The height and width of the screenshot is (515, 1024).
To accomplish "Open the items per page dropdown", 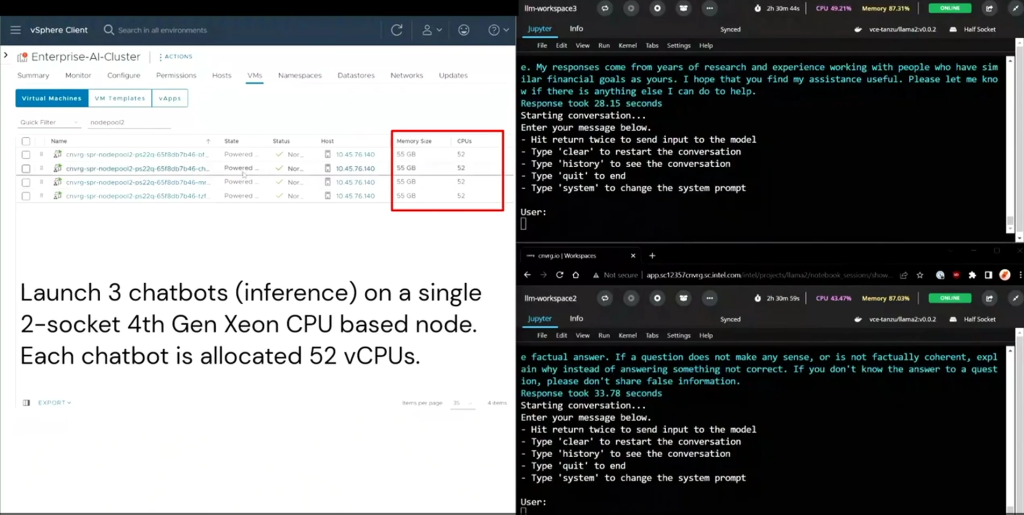I will [463, 403].
